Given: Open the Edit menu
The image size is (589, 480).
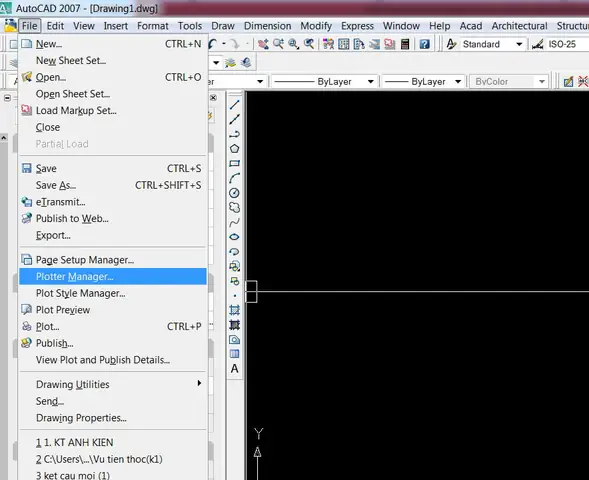Looking at the screenshot, I should point(55,26).
